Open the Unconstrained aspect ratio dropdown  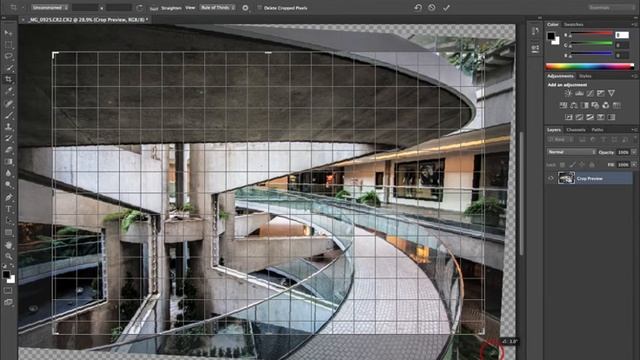49,8
